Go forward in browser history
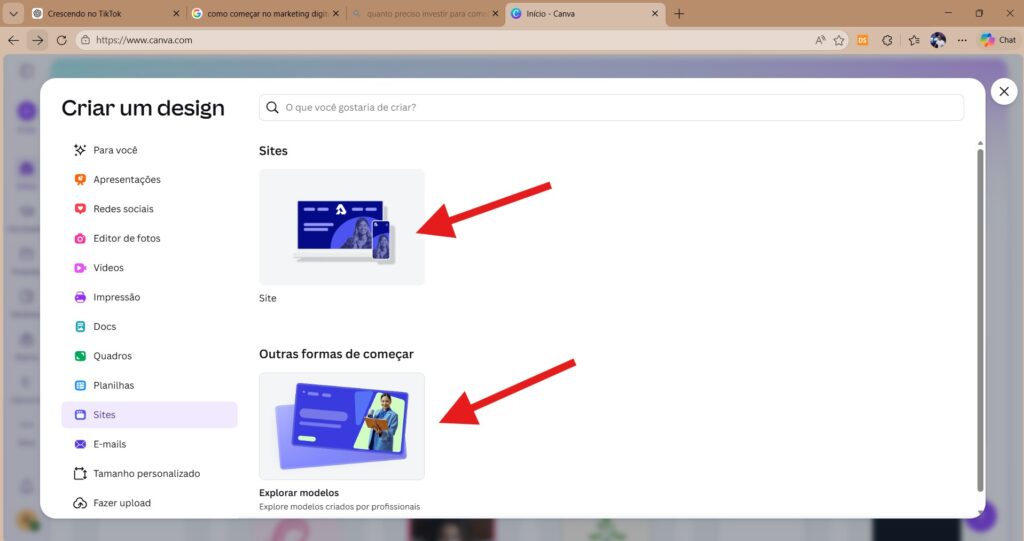Image resolution: width=1024 pixels, height=541 pixels. point(38,40)
